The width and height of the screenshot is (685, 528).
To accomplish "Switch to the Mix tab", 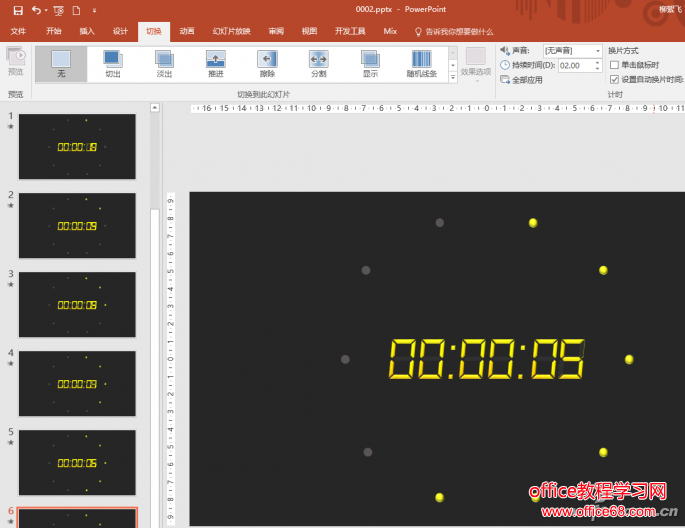I will tap(390, 31).
